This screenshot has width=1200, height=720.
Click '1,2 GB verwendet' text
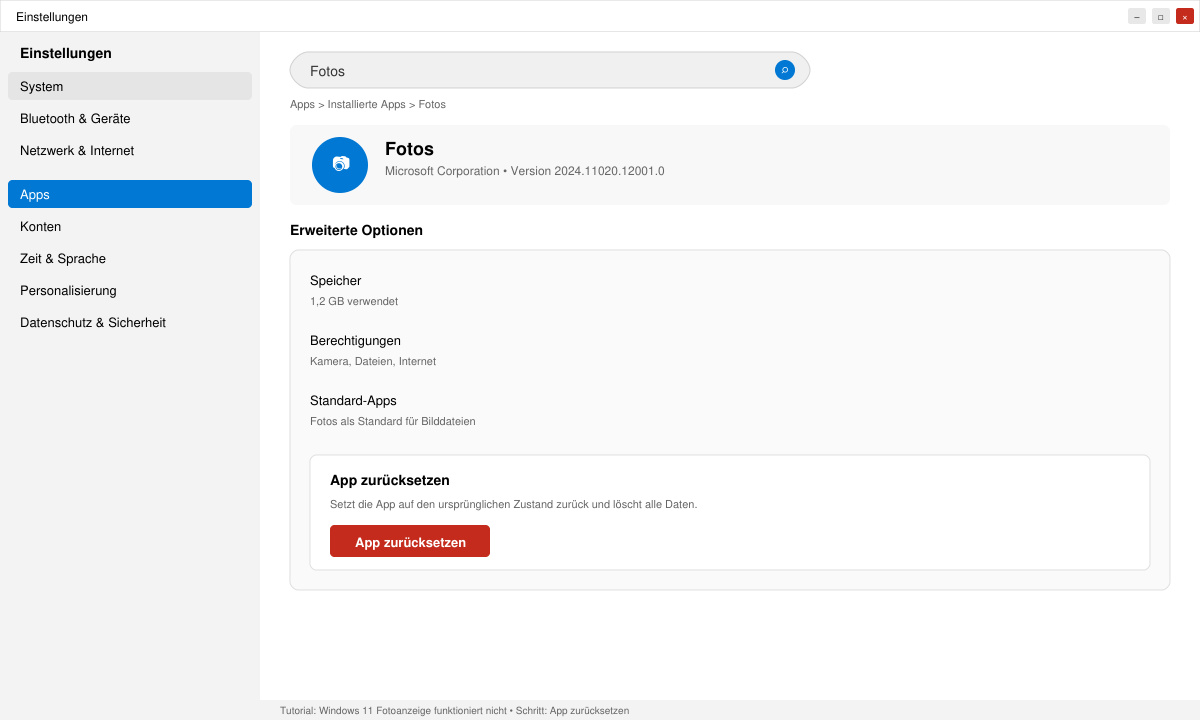pyautogui.click(x=354, y=301)
